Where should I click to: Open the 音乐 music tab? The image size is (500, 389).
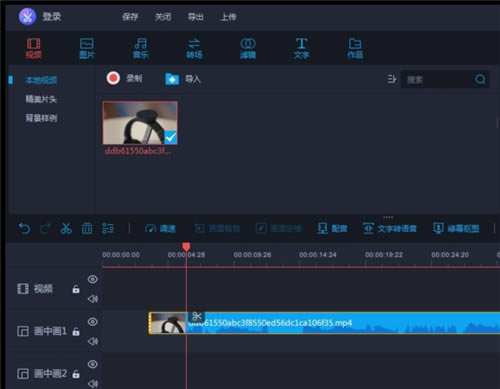coord(141,48)
